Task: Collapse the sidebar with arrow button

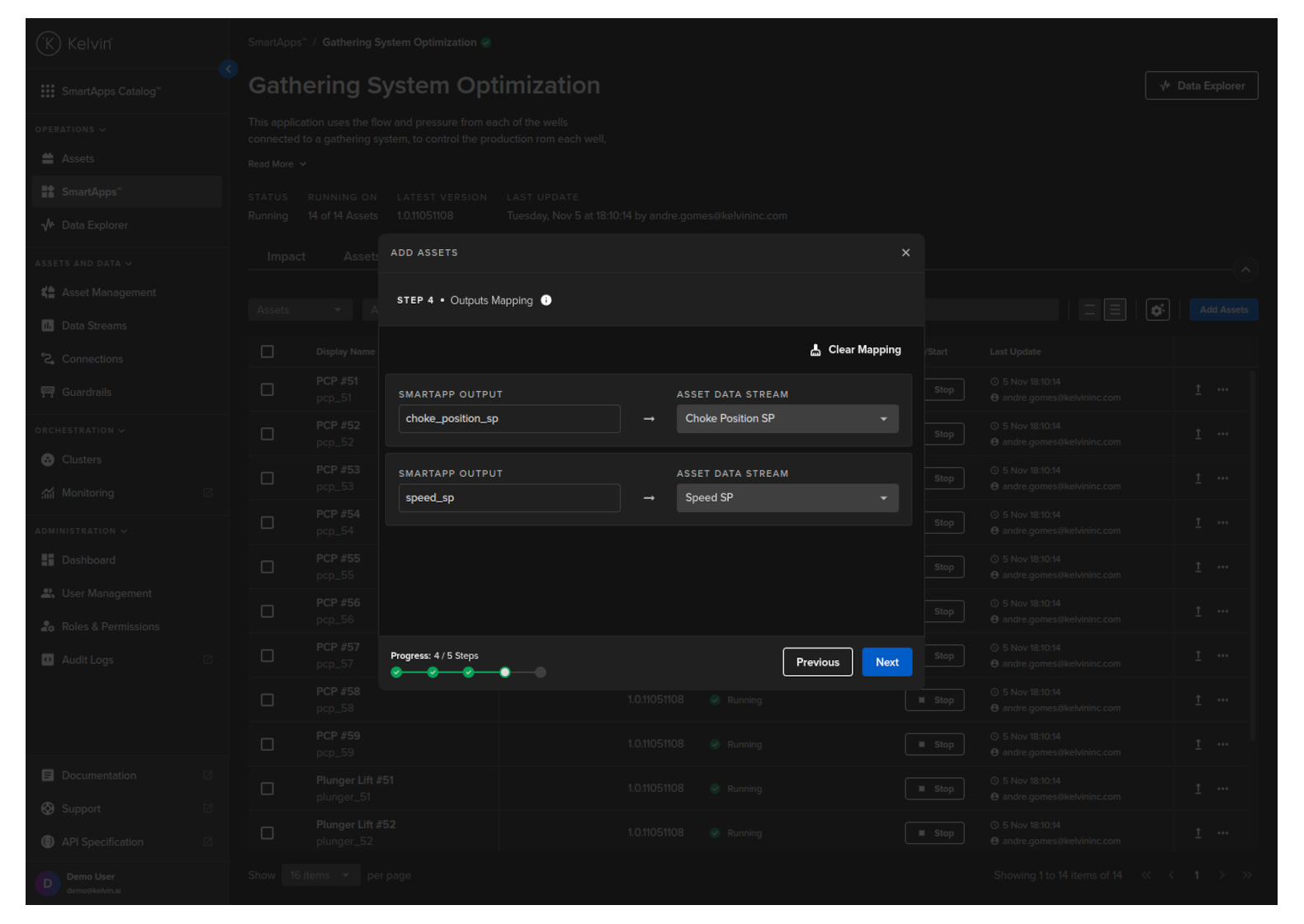Action: [x=229, y=69]
